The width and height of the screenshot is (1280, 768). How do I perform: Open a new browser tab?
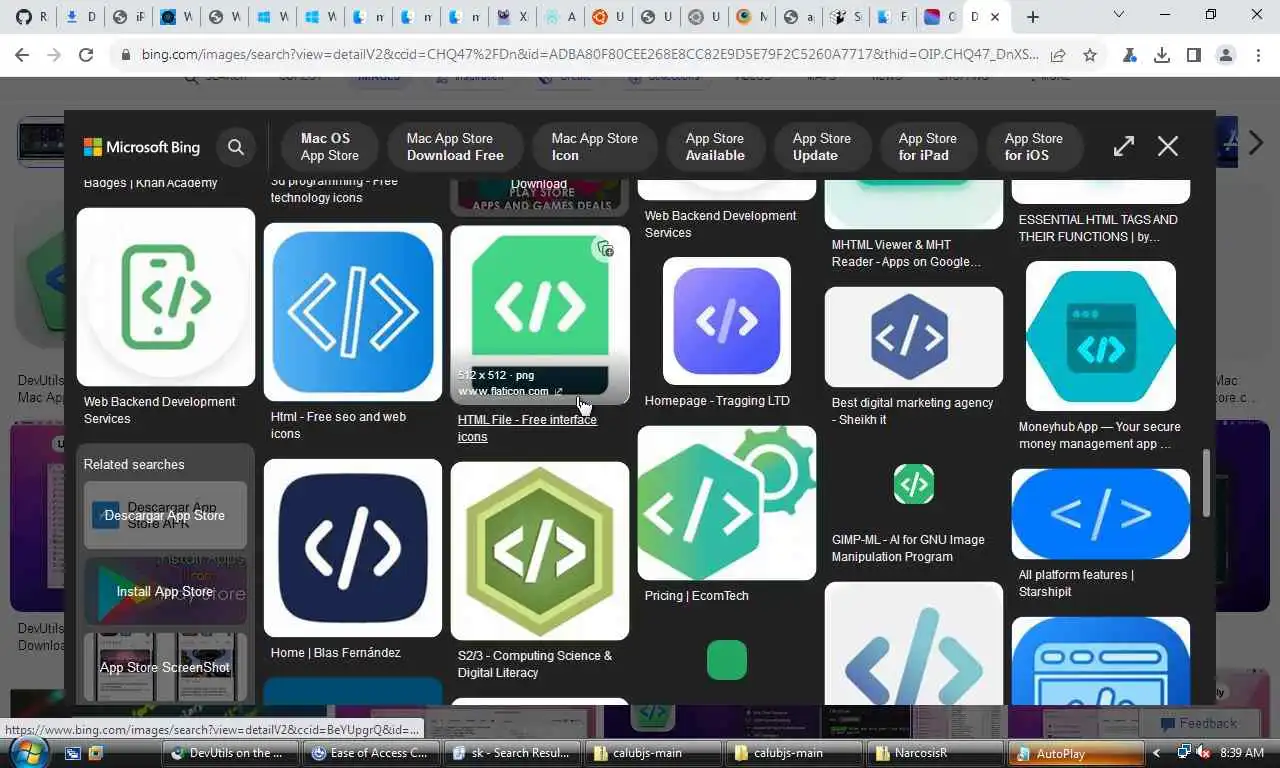pos(1033,17)
